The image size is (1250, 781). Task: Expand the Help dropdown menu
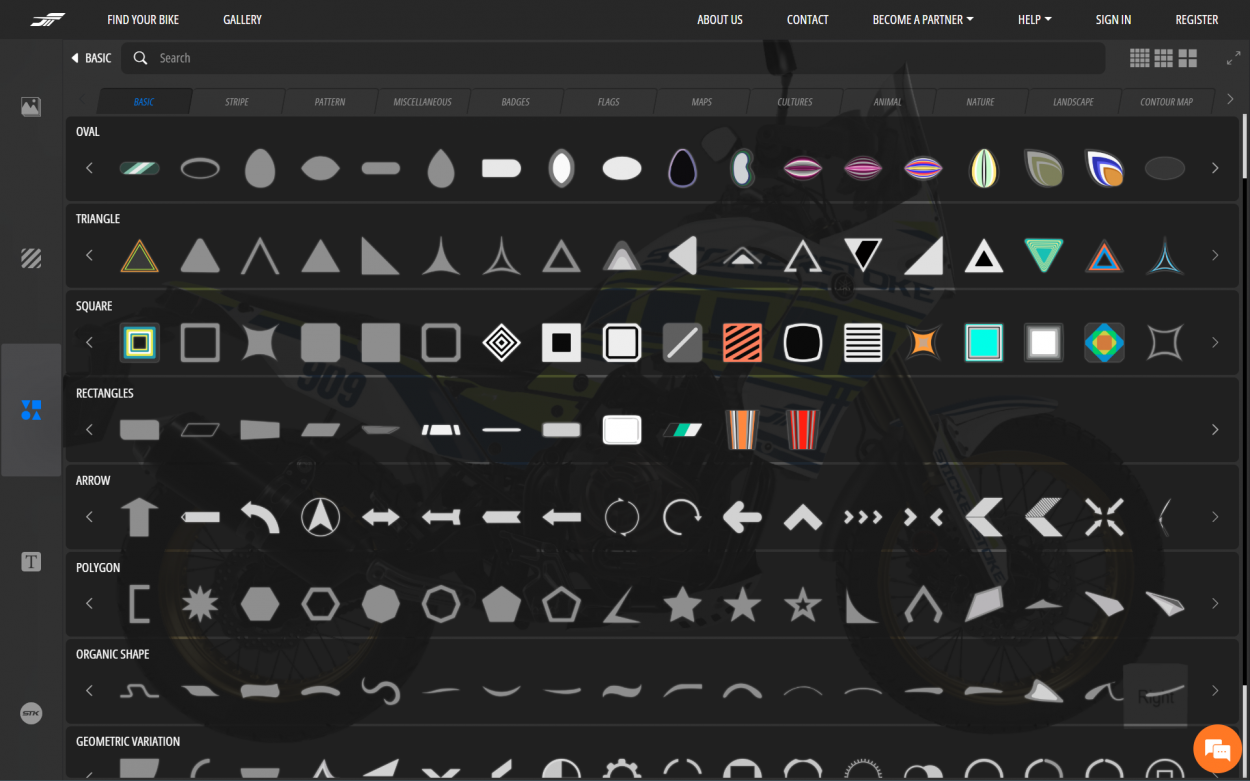click(1034, 20)
